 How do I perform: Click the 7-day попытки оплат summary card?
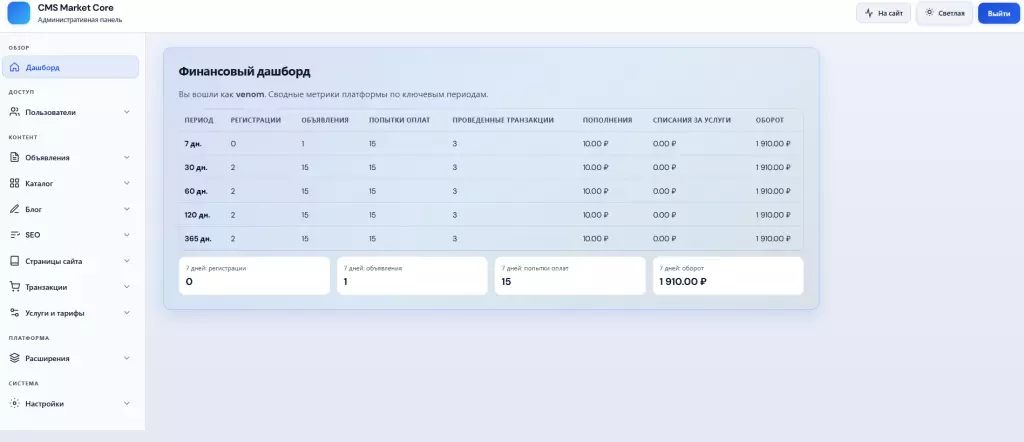[569, 276]
